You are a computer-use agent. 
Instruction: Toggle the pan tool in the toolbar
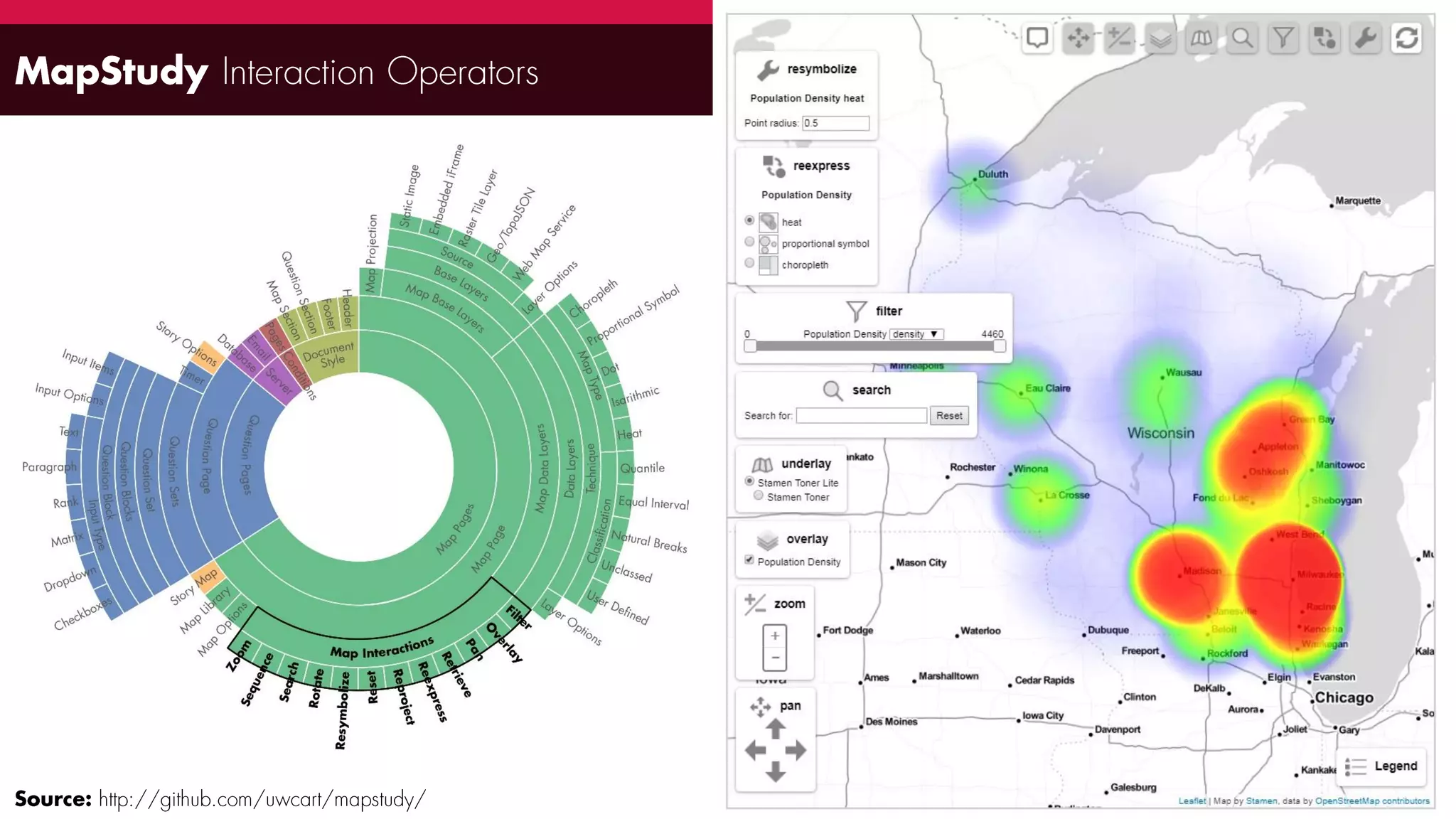[1078, 38]
